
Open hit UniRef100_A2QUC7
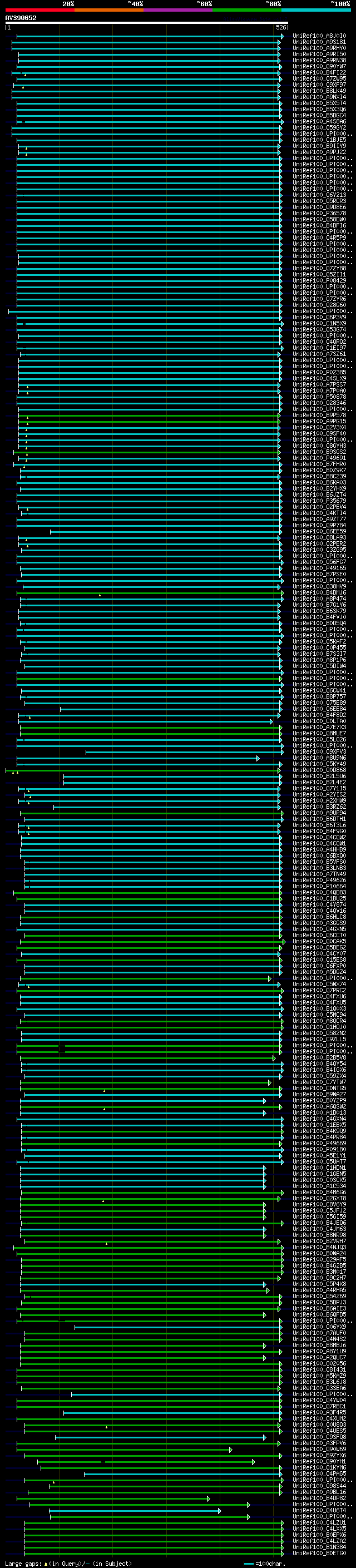(x=319, y=1357)
